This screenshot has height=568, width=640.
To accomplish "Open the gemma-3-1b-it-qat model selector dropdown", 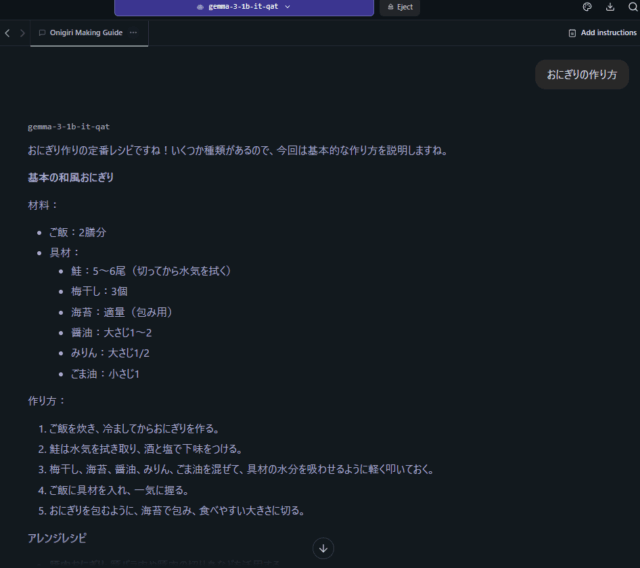I will (244, 7).
